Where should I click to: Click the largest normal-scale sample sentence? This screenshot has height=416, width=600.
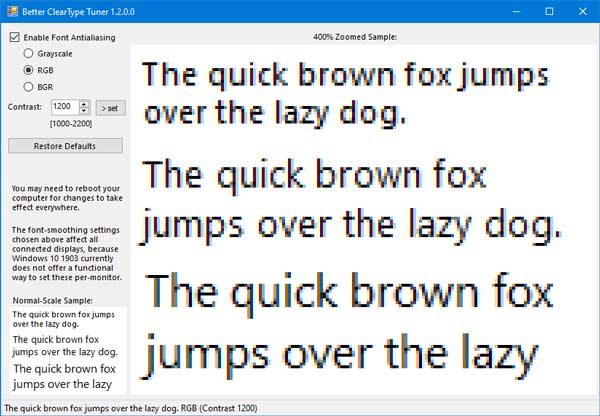point(64,376)
